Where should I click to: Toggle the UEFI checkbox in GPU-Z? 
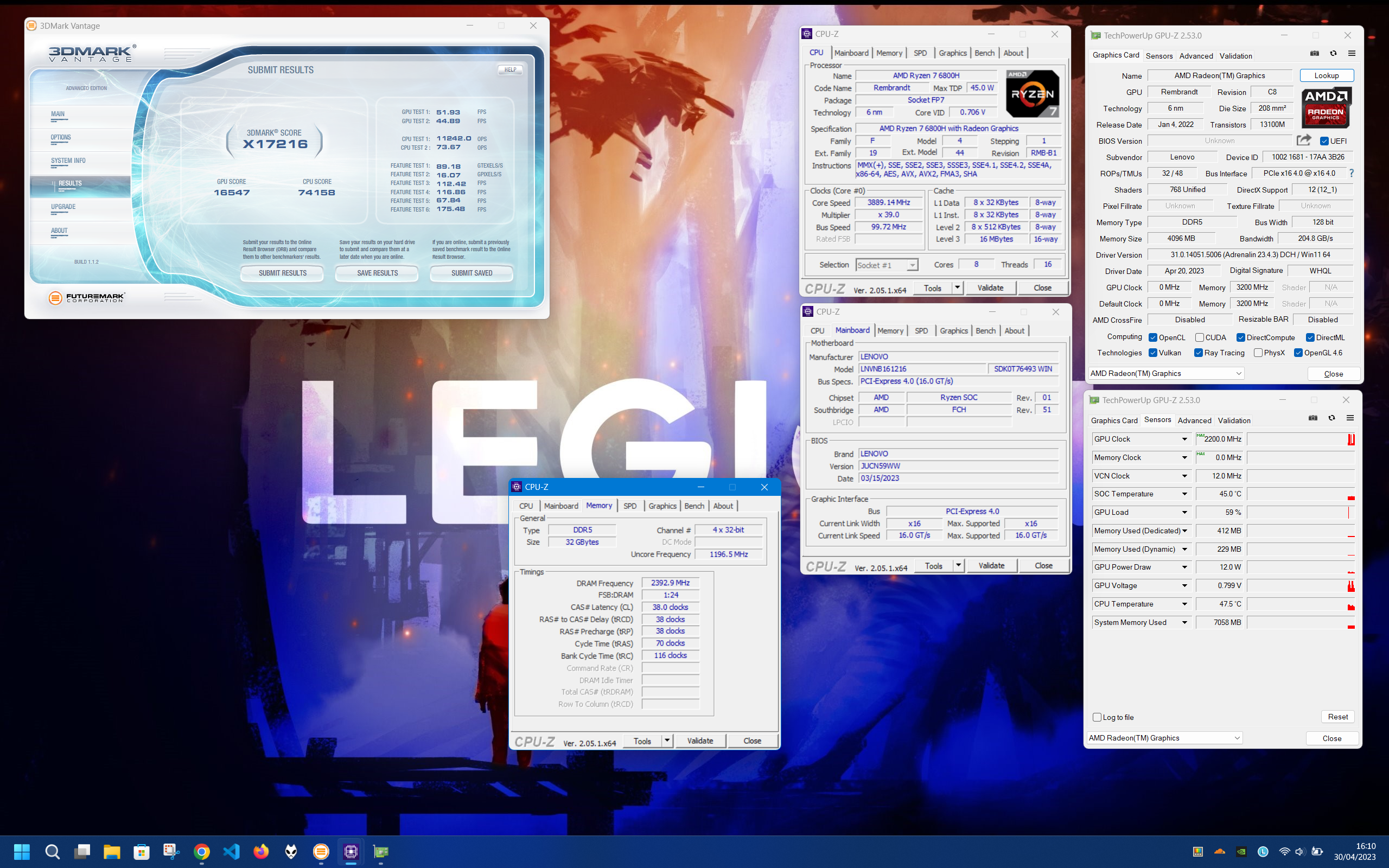point(1325,141)
